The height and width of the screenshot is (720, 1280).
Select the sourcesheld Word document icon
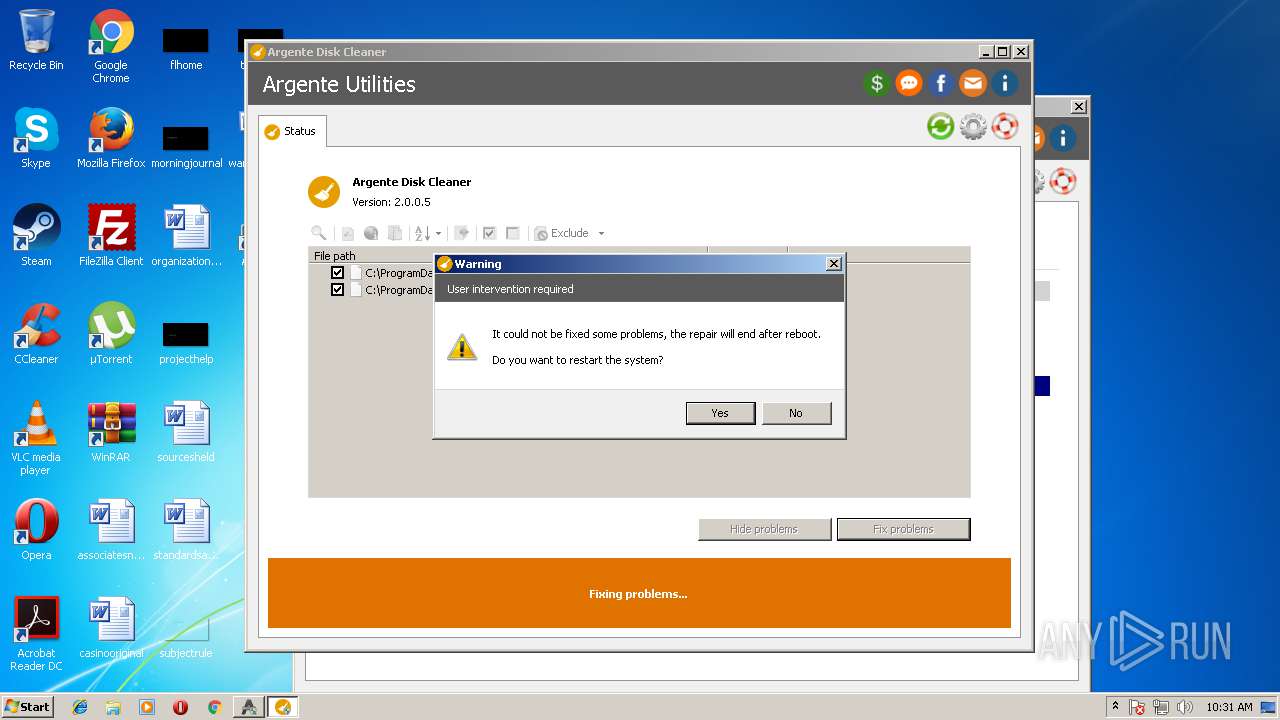tap(186, 432)
